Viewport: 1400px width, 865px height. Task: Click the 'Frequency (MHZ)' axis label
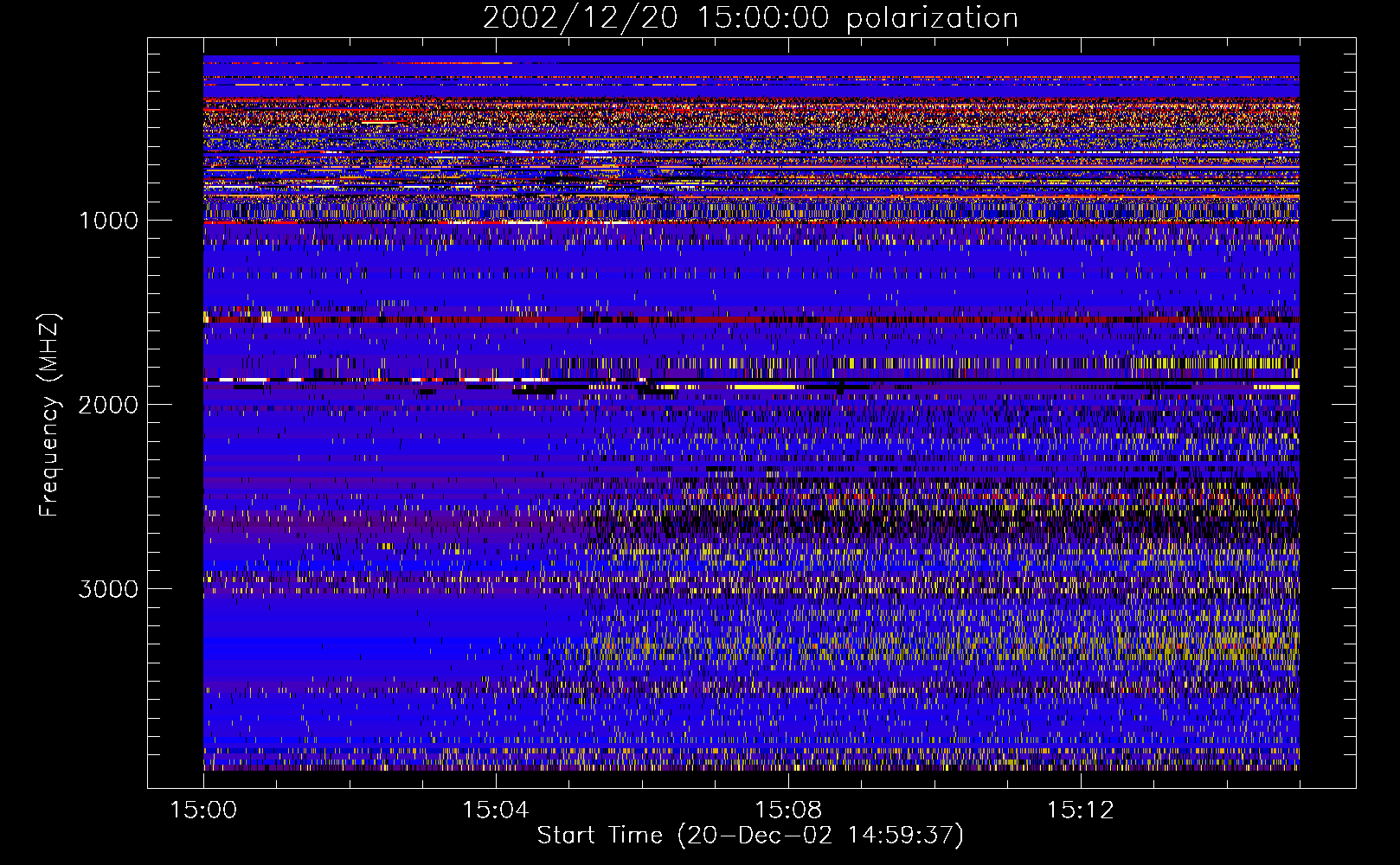point(49,415)
